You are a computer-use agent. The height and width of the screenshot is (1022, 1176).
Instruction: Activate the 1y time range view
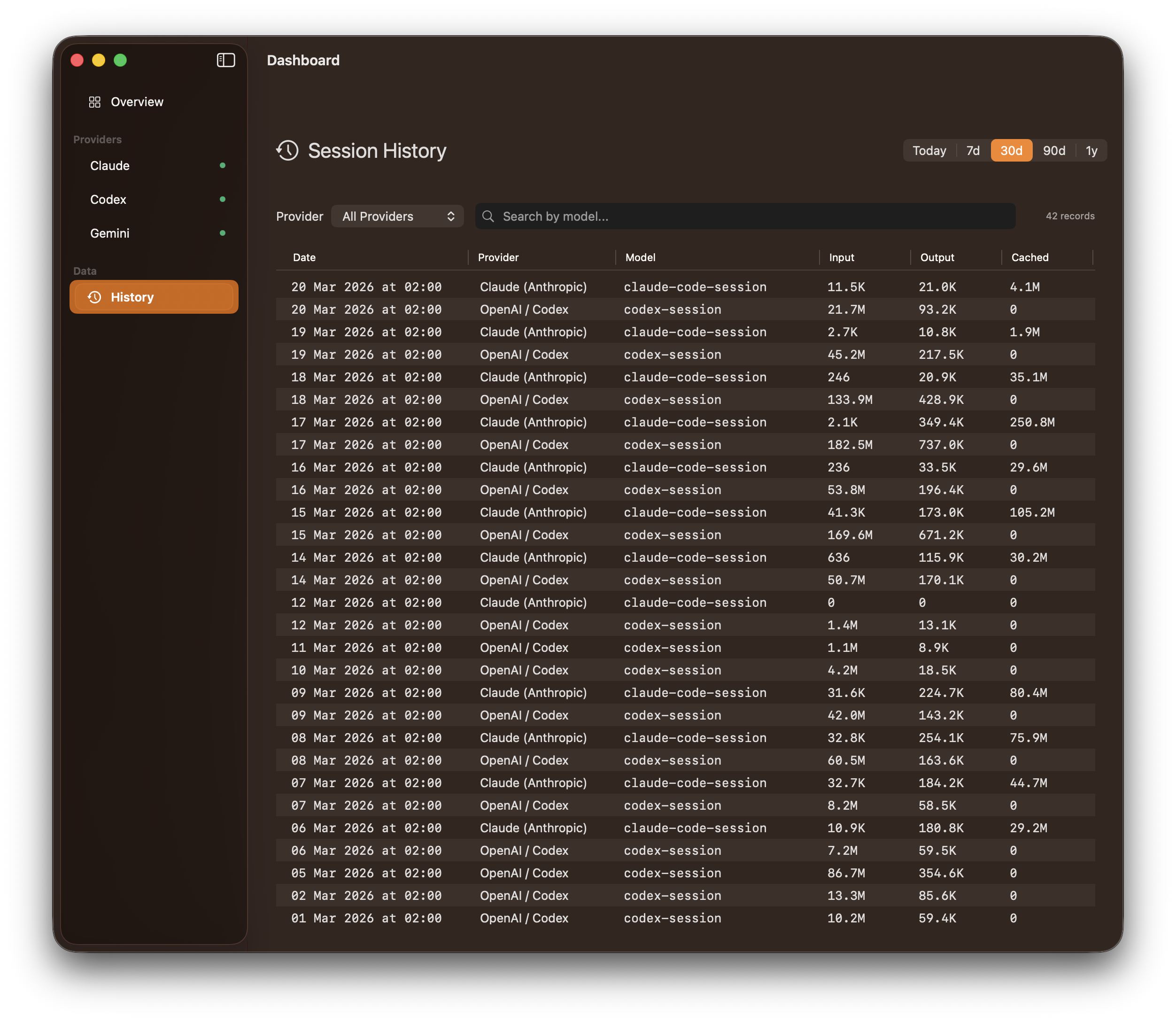click(1091, 151)
